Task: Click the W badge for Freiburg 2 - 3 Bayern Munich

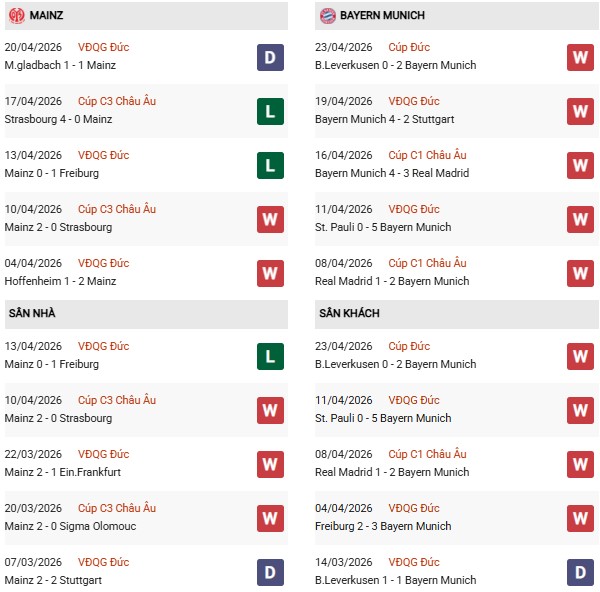Action: 580,518
